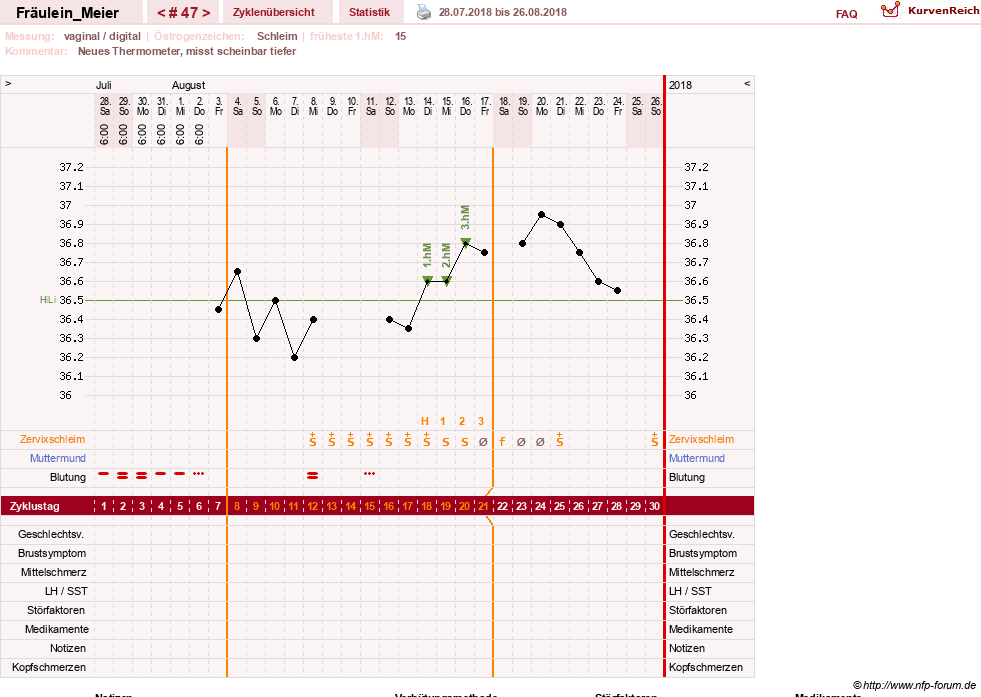Select cycle day 21 in the Zyklustag bar
Viewport: 981px width, 697px height.
[x=484, y=506]
